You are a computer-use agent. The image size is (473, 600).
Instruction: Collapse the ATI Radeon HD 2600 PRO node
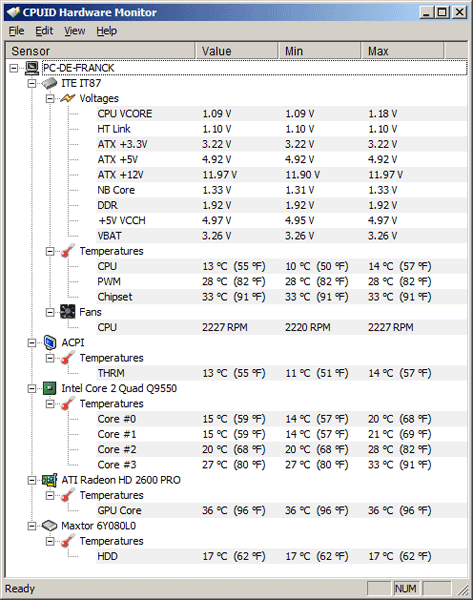(x=32, y=480)
